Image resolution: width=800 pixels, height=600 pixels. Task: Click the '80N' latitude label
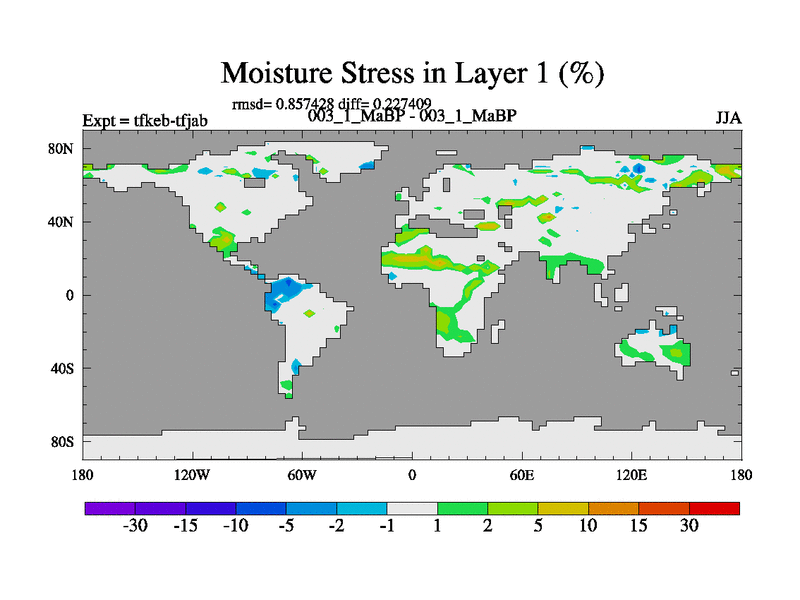click(x=61, y=148)
